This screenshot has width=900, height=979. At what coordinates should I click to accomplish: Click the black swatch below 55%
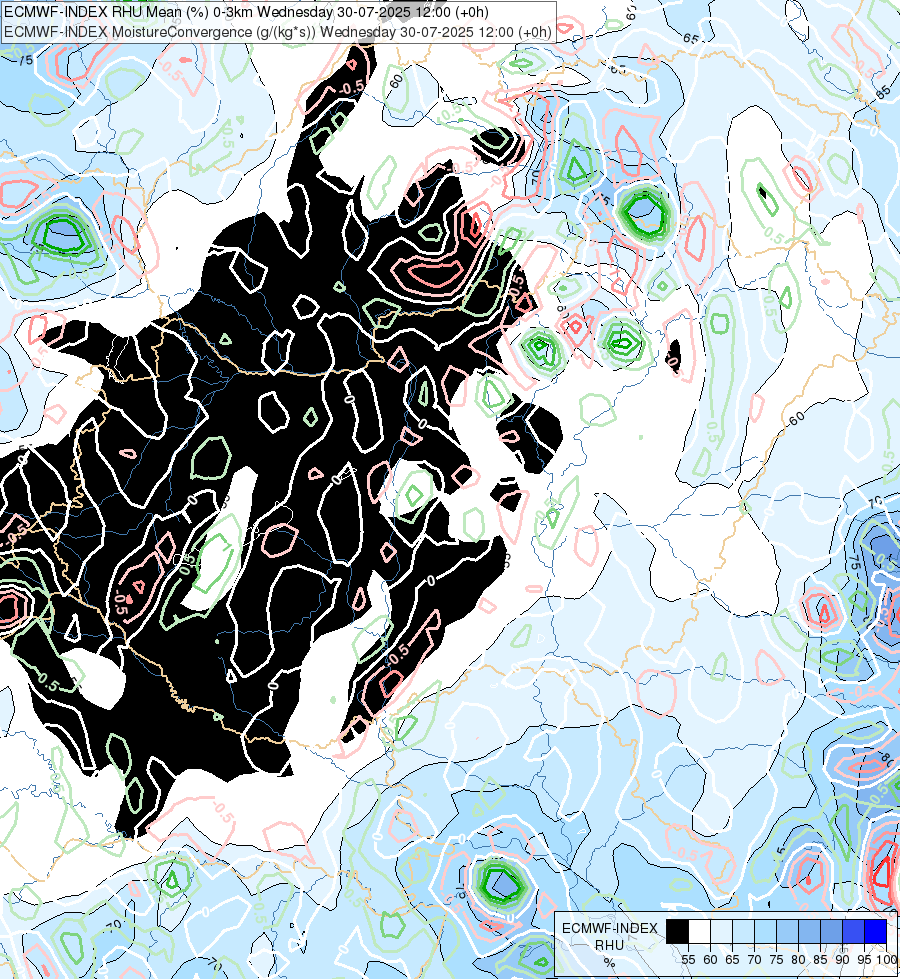677,931
